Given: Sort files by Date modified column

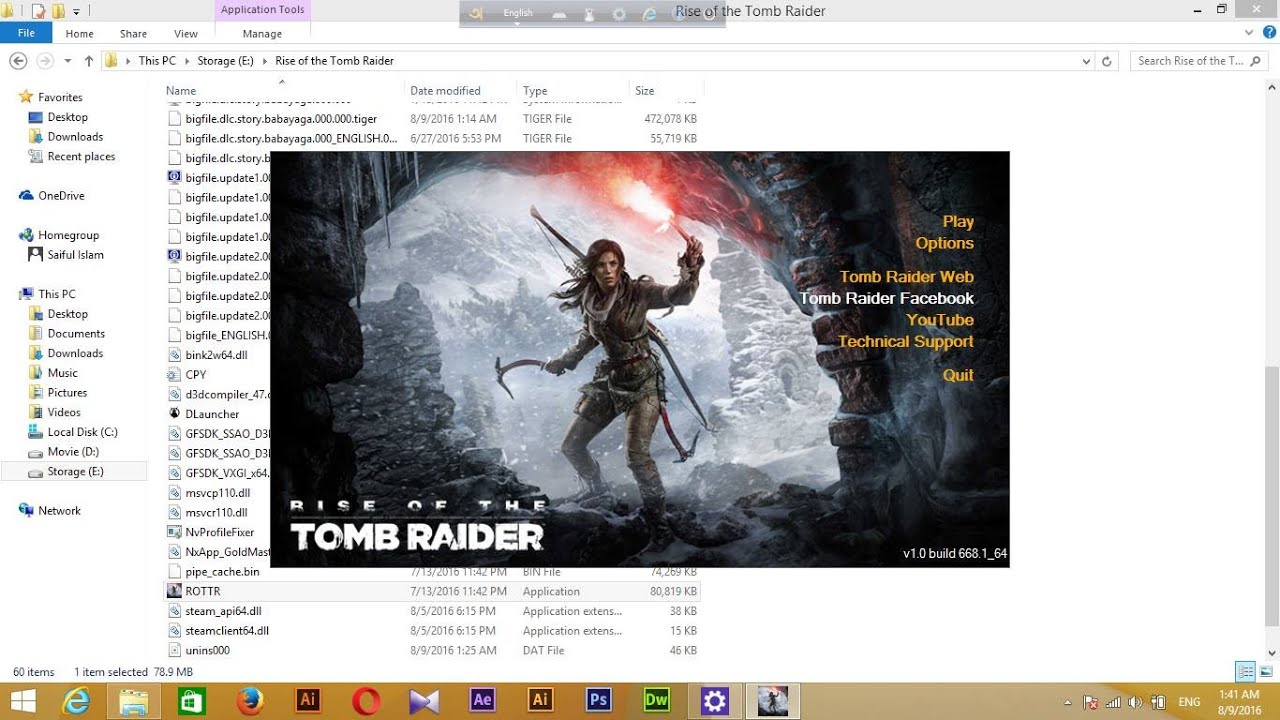Looking at the screenshot, I should pyautogui.click(x=445, y=91).
